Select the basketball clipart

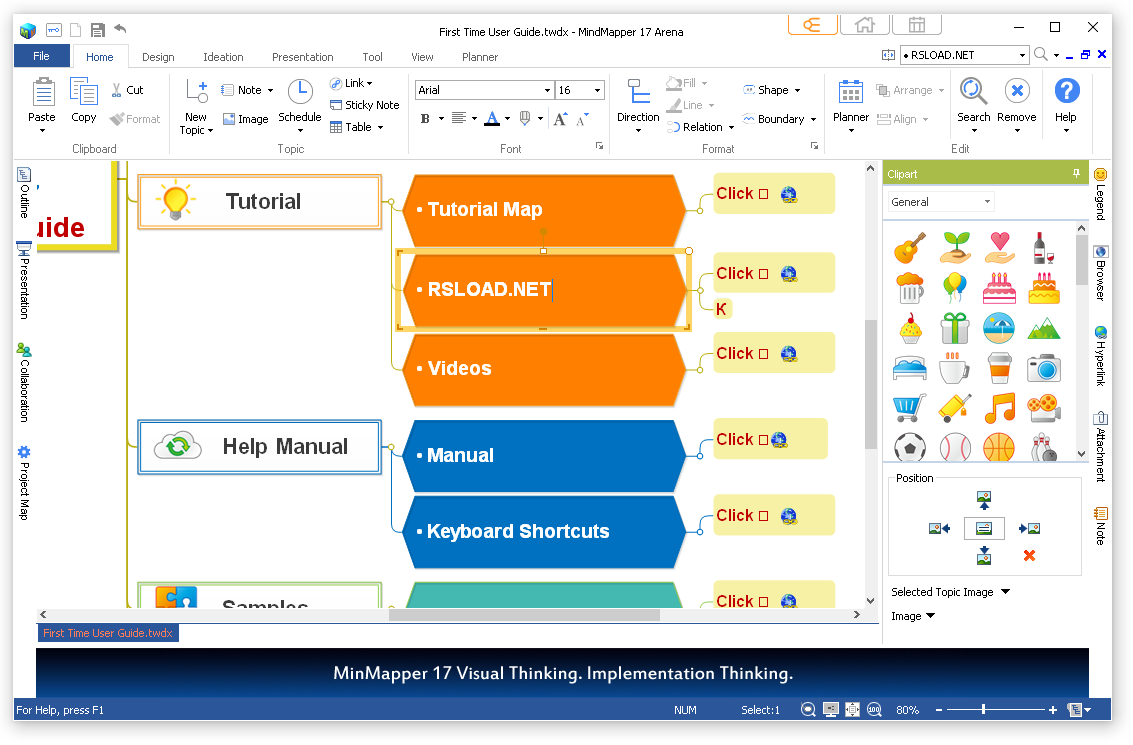(x=999, y=447)
